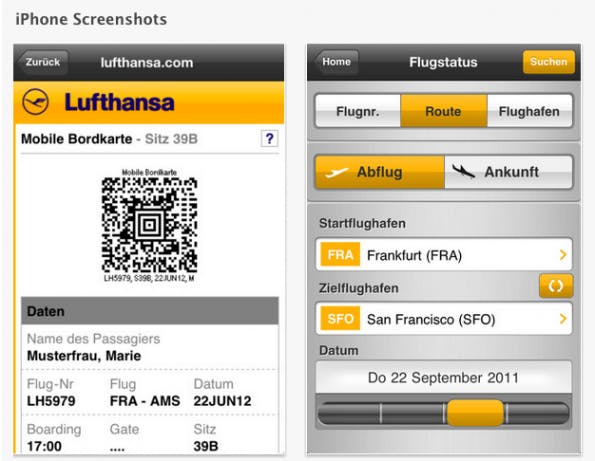Tap the Zurück back button
This screenshot has height=461, width=595.
(x=43, y=62)
